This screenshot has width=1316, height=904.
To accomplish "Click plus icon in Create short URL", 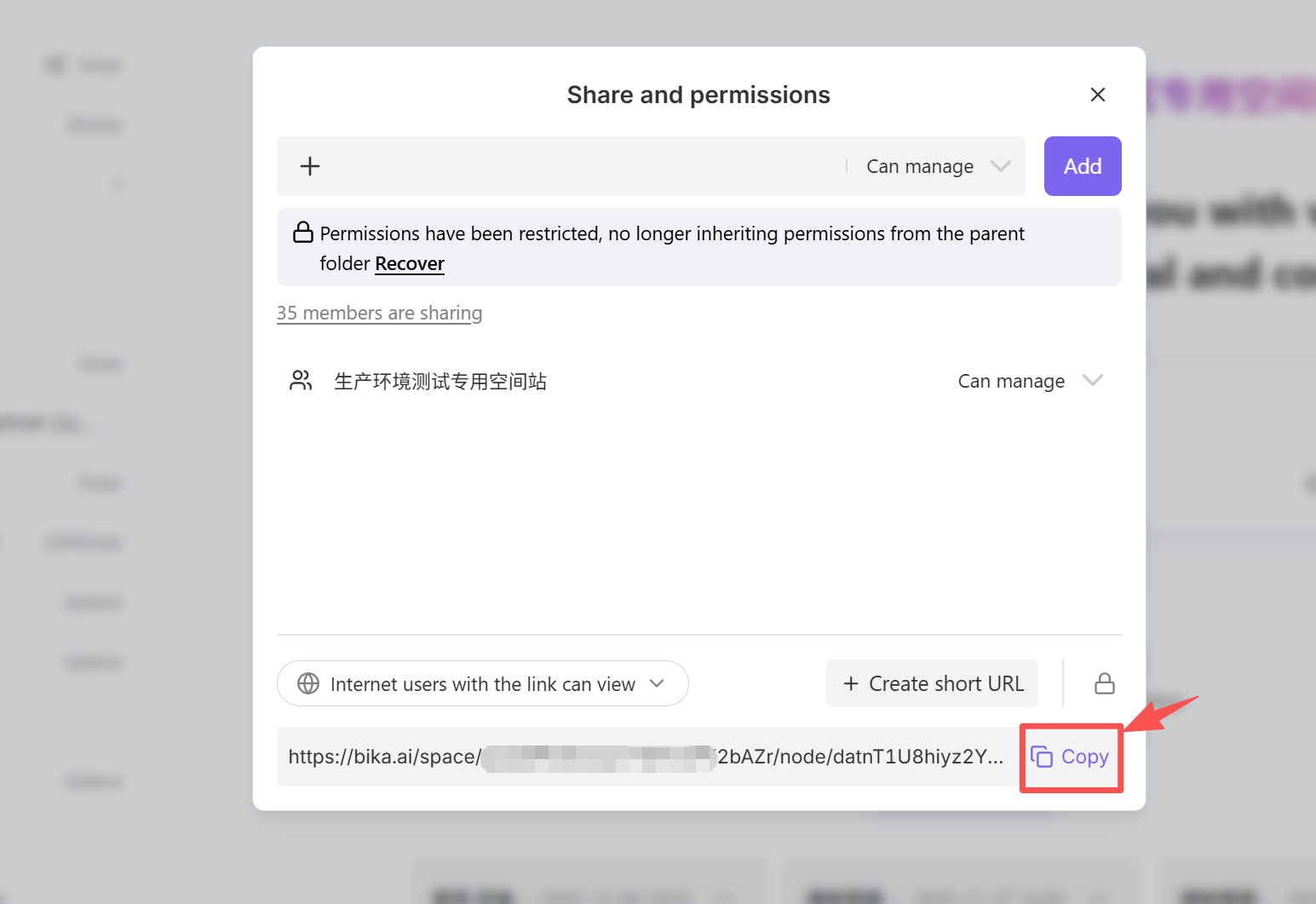I will [850, 683].
